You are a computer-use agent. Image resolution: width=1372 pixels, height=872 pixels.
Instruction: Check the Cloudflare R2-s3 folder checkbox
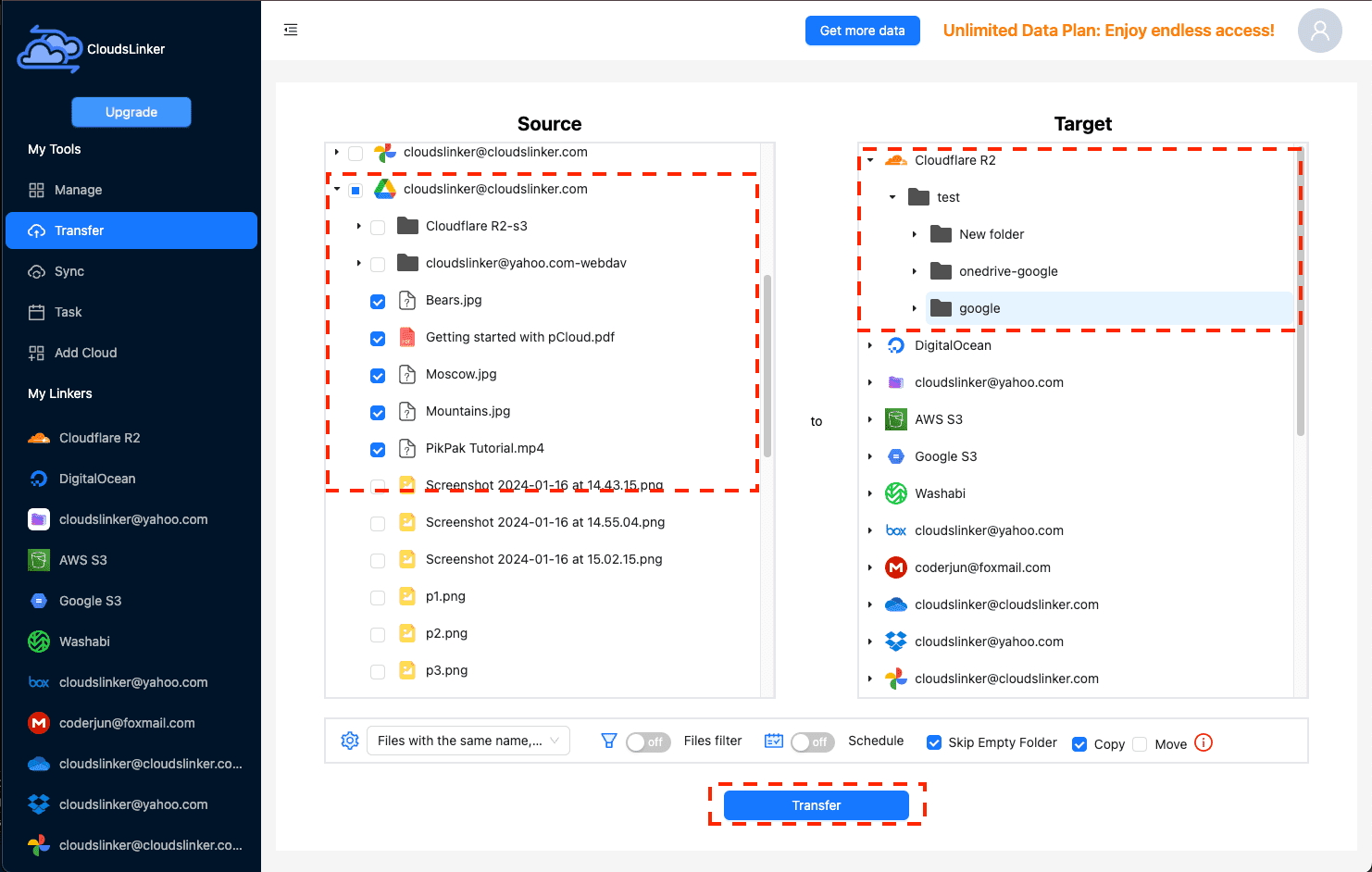[x=378, y=228]
